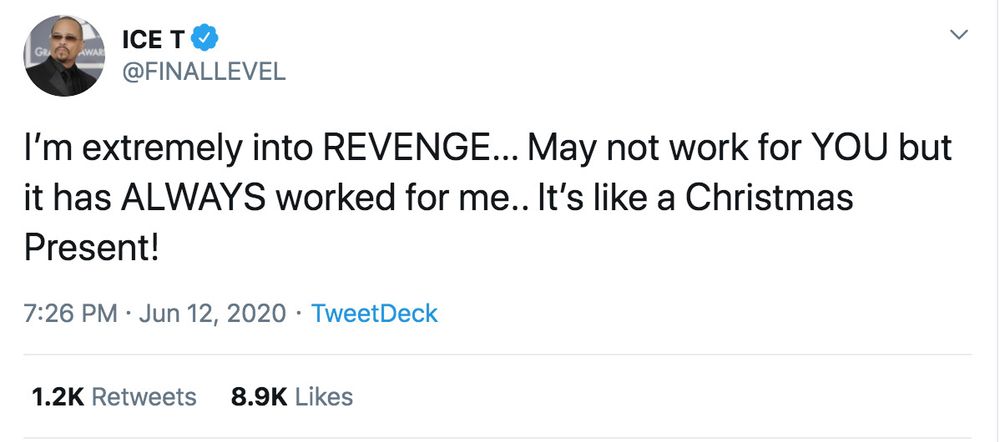Image resolution: width=1000 pixels, height=442 pixels.
Task: Click the word Christmas in the tweet
Action: click(770, 198)
